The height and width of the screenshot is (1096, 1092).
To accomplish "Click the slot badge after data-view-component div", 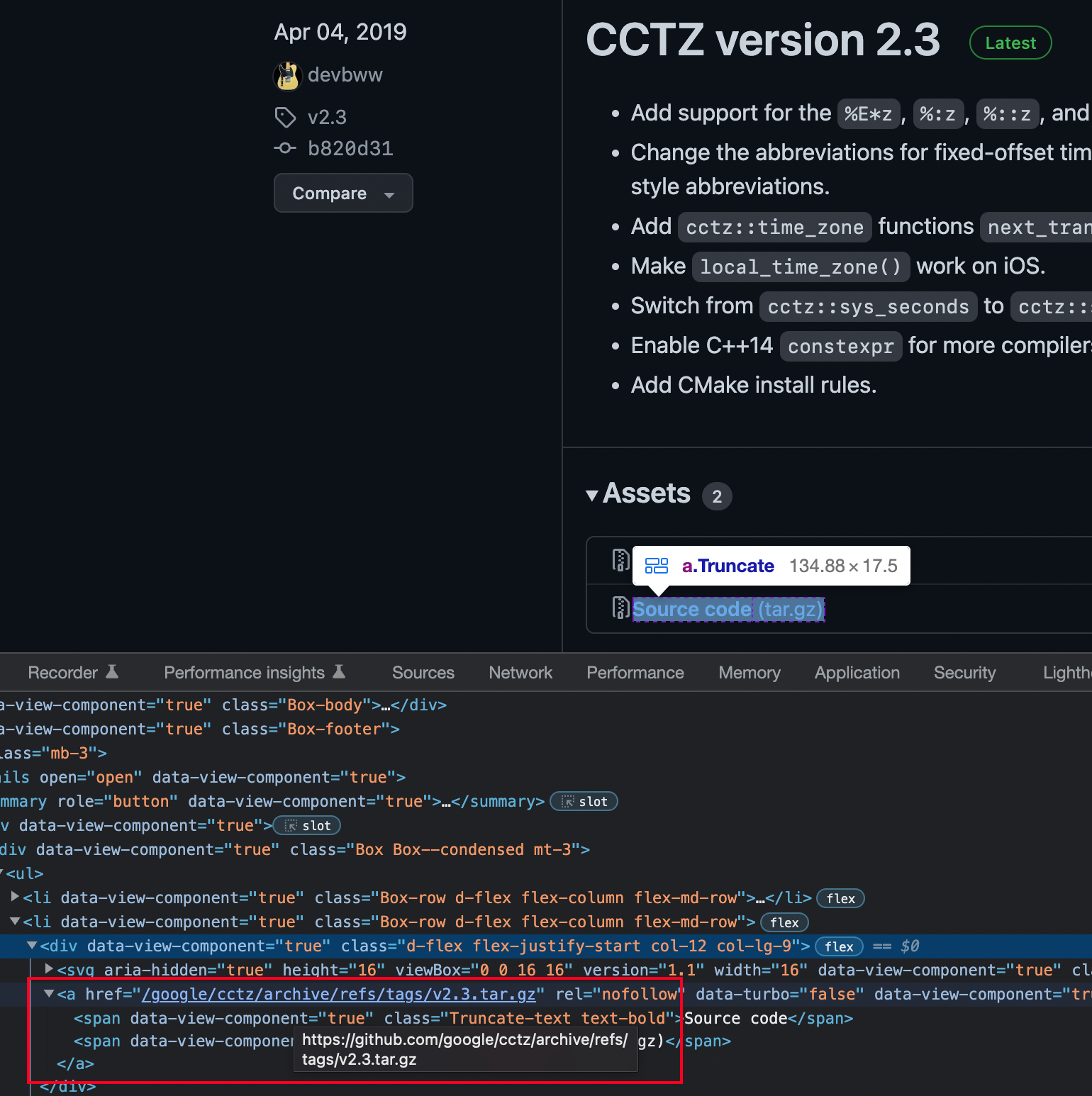I will 308,825.
